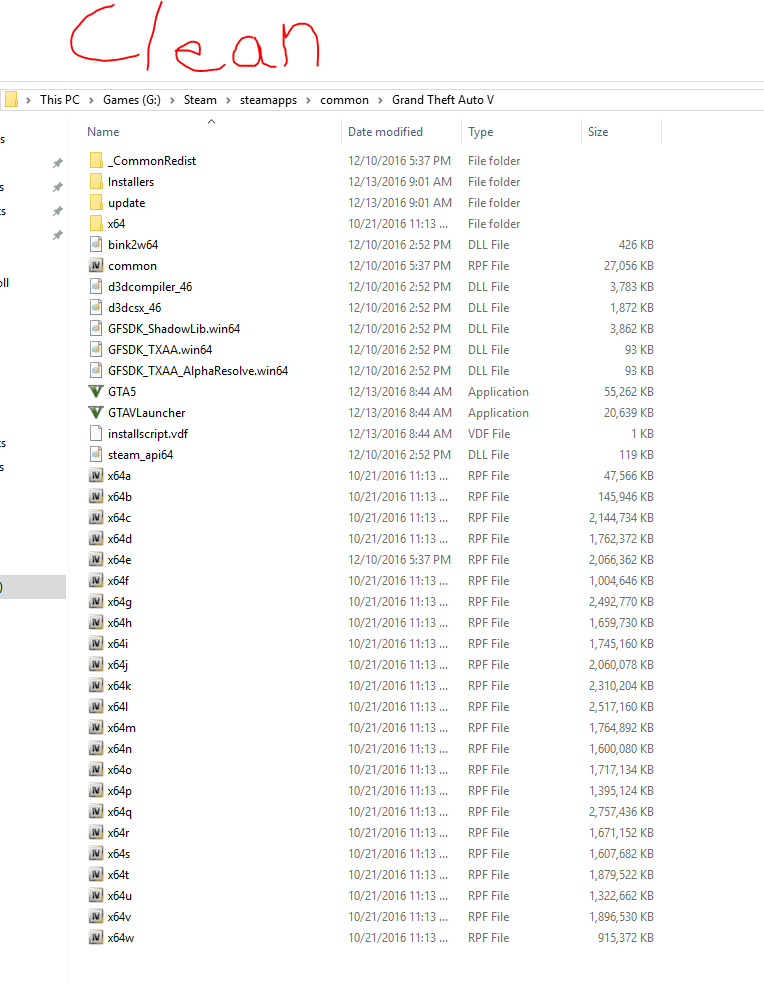
Task: Select the x64f RPF file icon
Action: 96,580
